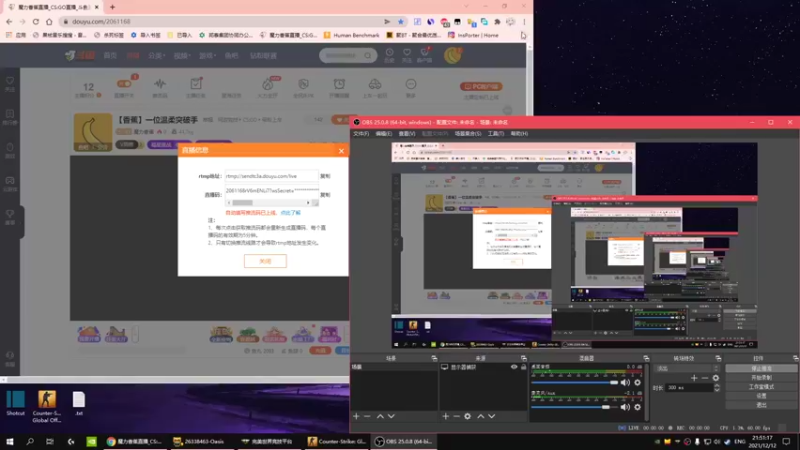
Task: Toggle studio mode button in OBS controls
Action: [x=761, y=387]
